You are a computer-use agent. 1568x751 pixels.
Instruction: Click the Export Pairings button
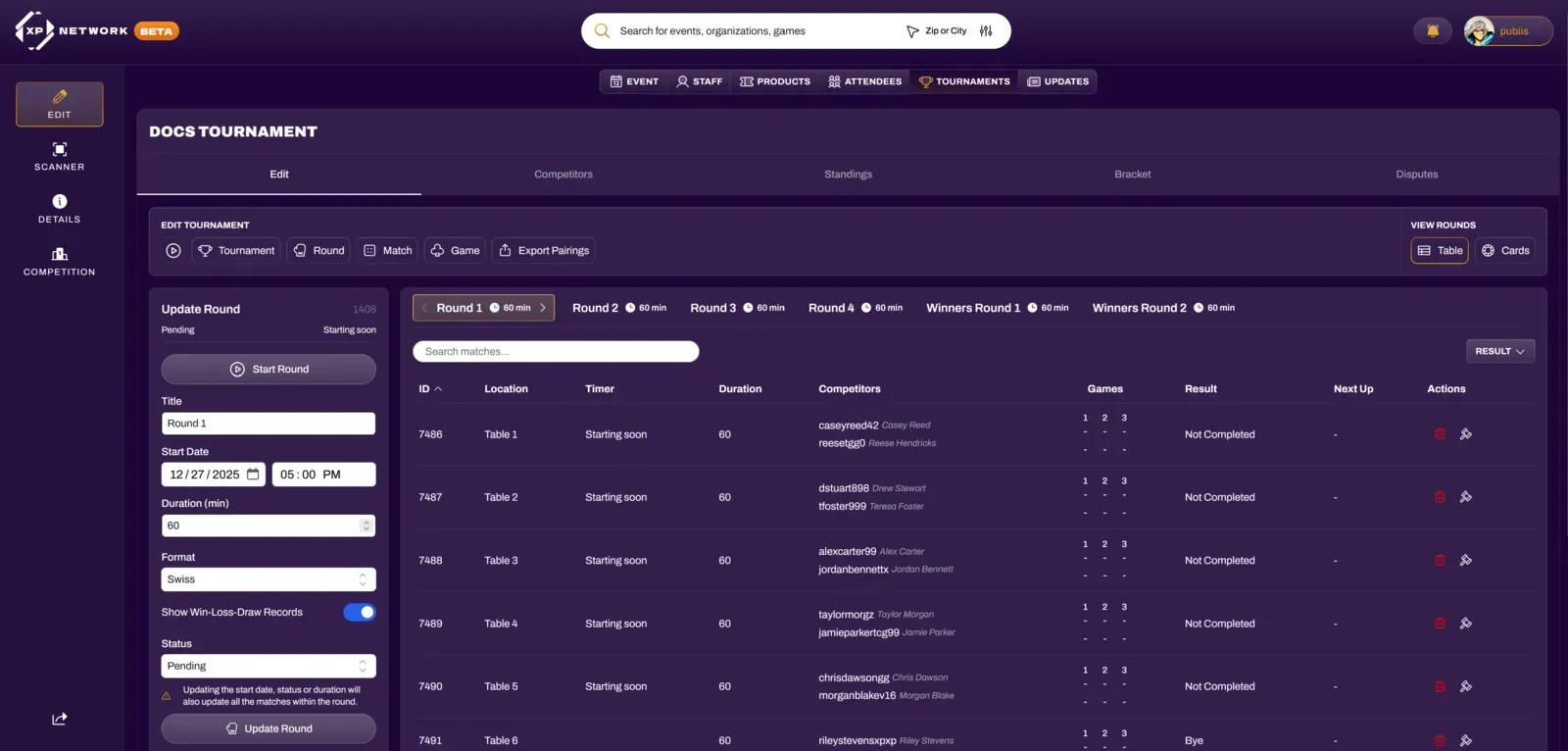pos(543,251)
